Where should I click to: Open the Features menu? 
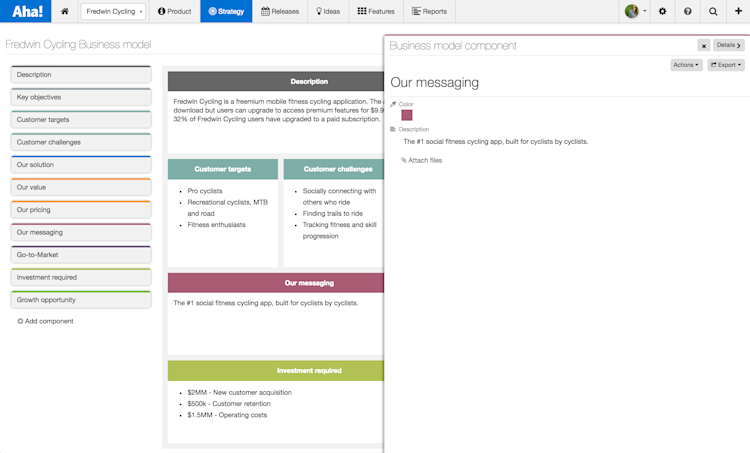pos(376,11)
